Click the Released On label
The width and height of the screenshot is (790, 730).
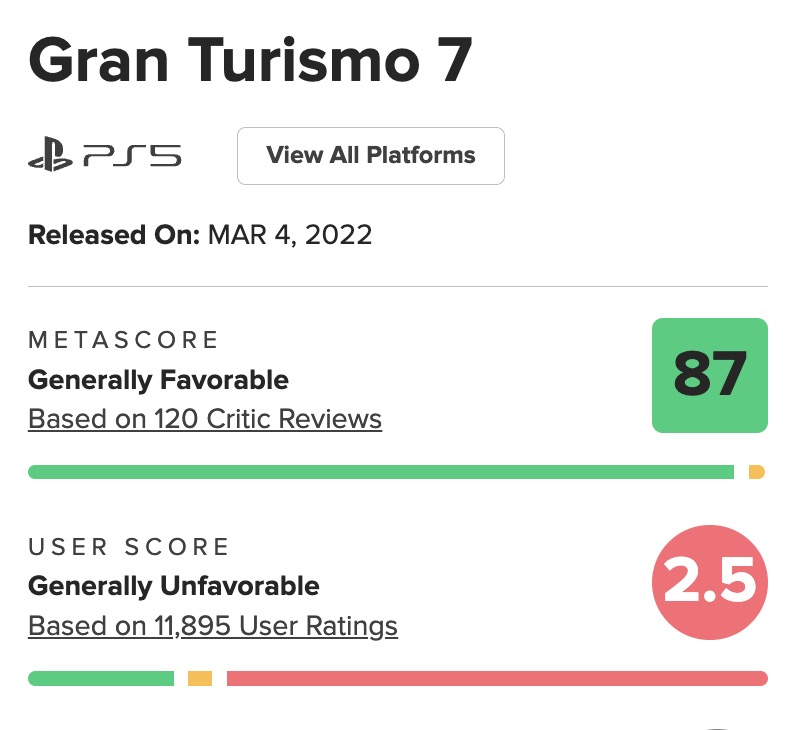coord(114,235)
